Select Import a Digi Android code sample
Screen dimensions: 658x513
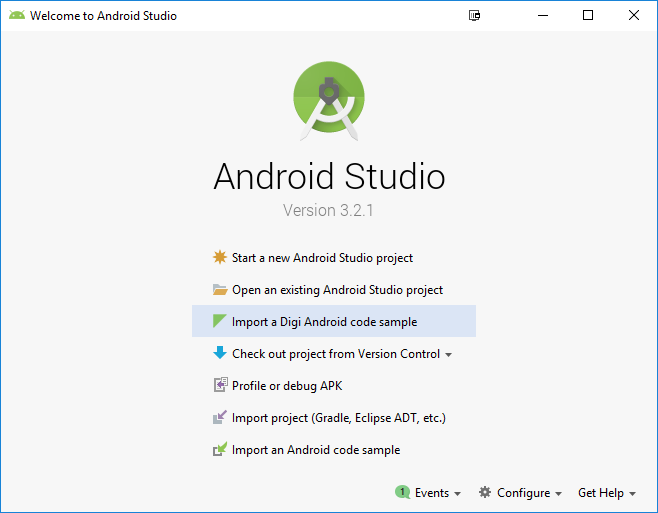[x=334, y=321]
